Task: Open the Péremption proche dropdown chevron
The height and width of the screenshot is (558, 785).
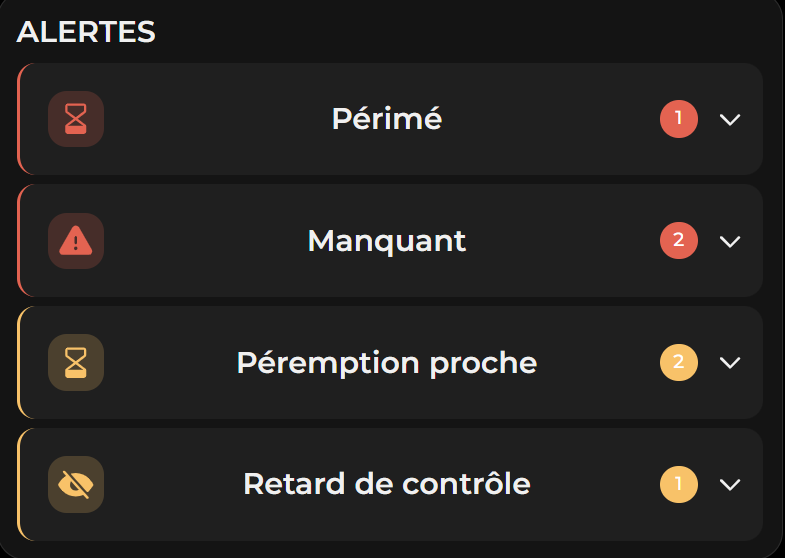Action: [x=730, y=362]
